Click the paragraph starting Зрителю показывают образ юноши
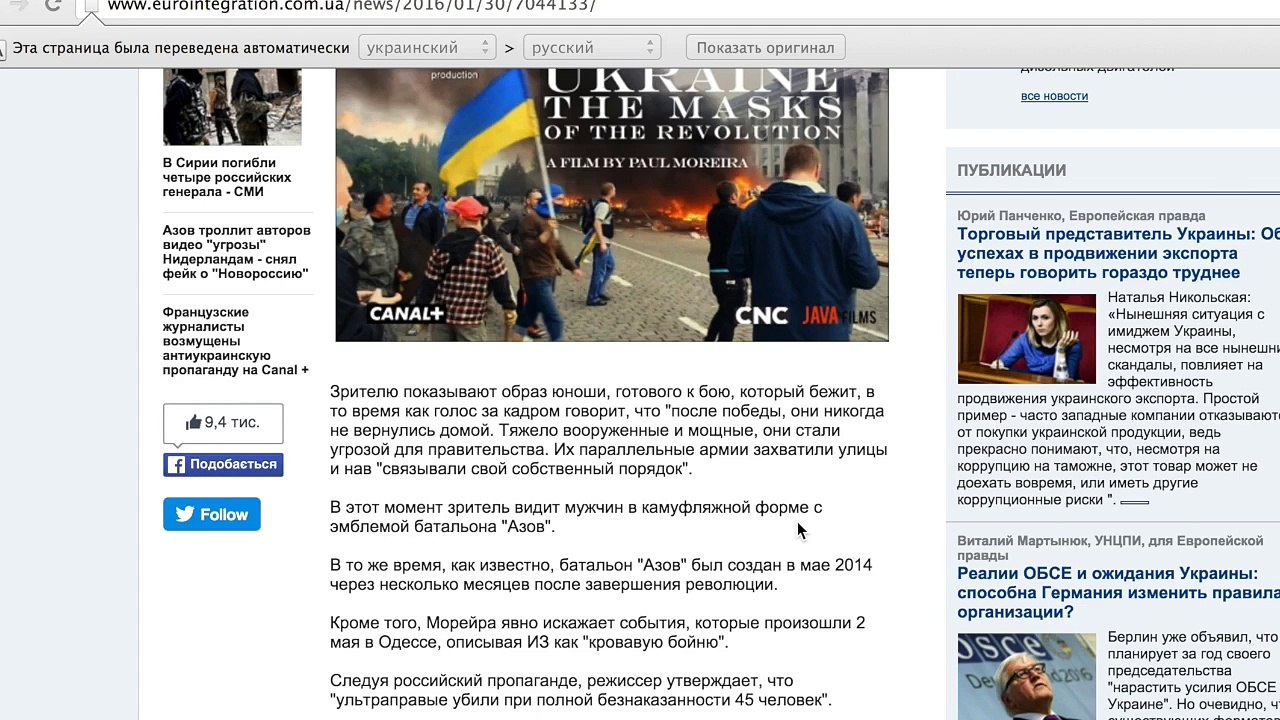Viewport: 1280px width, 720px height. pyautogui.click(x=608, y=430)
